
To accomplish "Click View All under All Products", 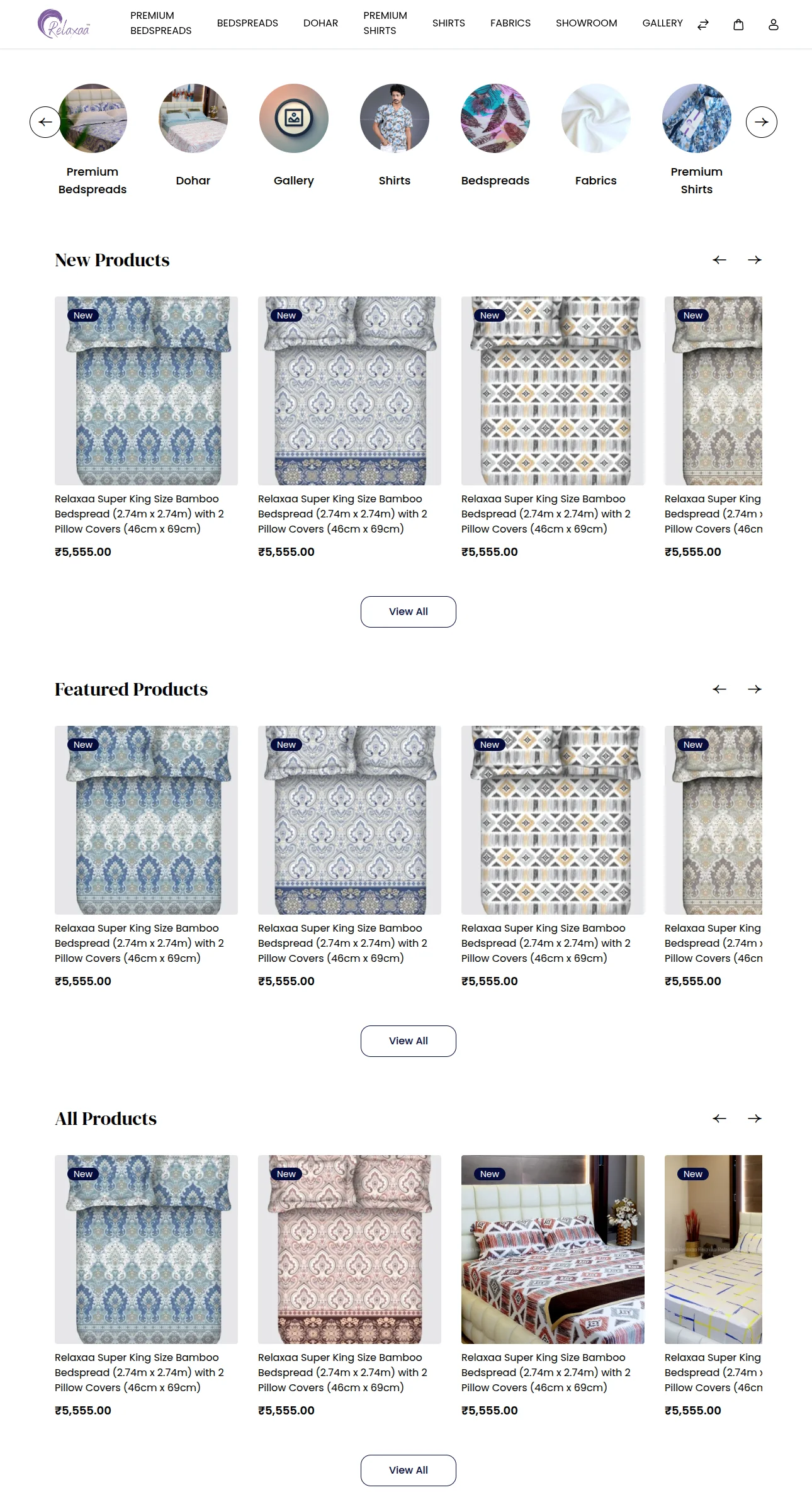I will pyautogui.click(x=409, y=1470).
